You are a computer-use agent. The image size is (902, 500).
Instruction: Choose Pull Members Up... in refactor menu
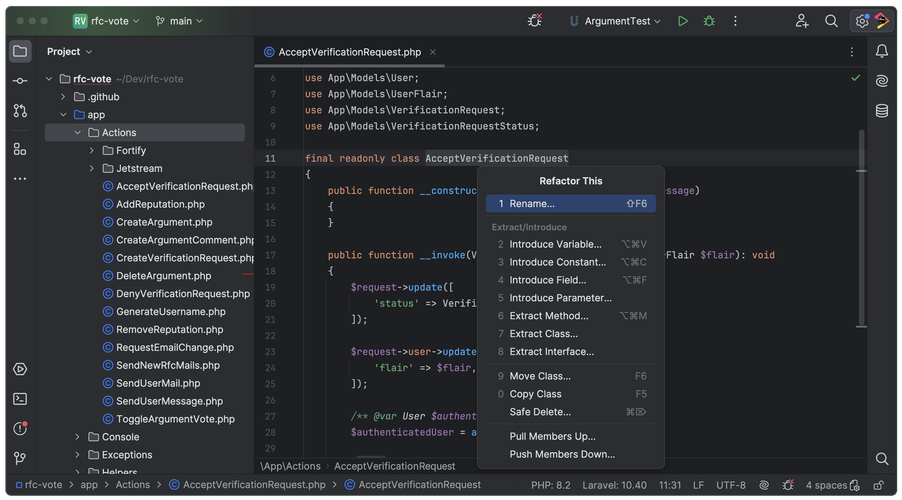pos(571,436)
